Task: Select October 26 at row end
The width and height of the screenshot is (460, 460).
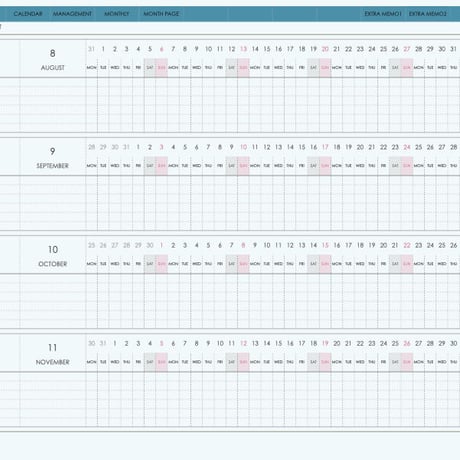Action: click(x=453, y=245)
